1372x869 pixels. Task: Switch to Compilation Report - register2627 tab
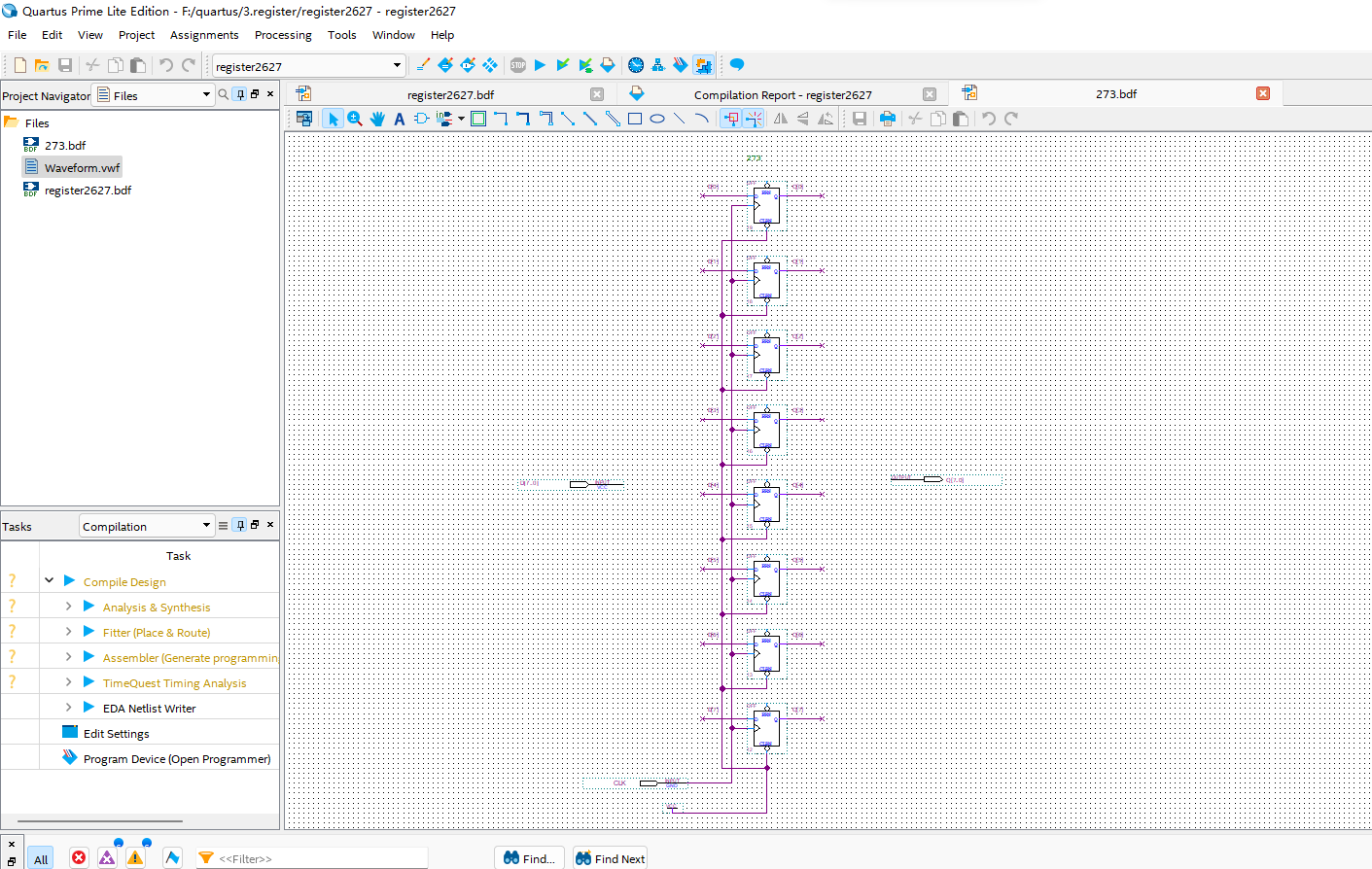782,94
